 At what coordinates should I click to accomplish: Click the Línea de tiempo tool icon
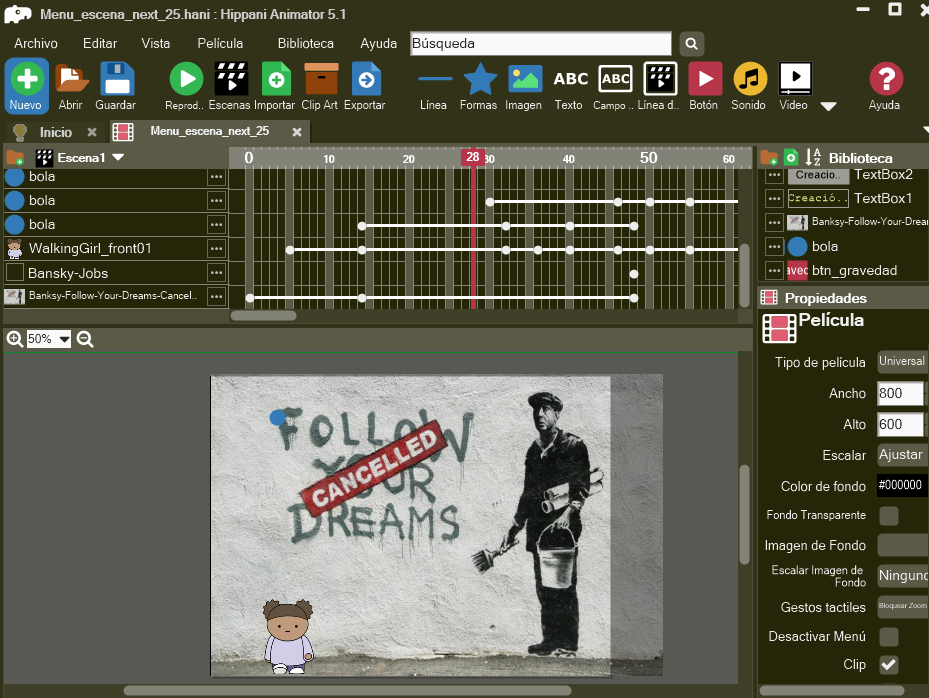(x=659, y=86)
